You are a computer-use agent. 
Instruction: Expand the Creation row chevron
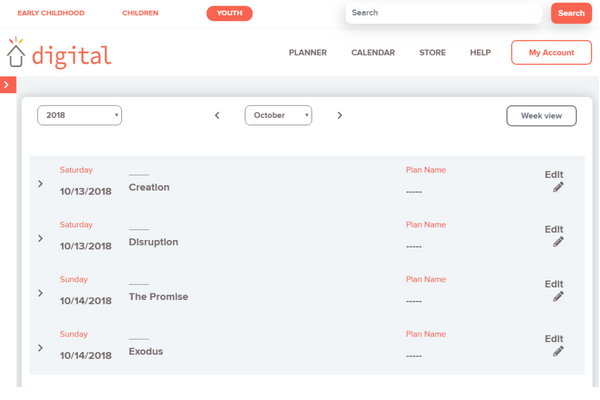pyautogui.click(x=40, y=184)
